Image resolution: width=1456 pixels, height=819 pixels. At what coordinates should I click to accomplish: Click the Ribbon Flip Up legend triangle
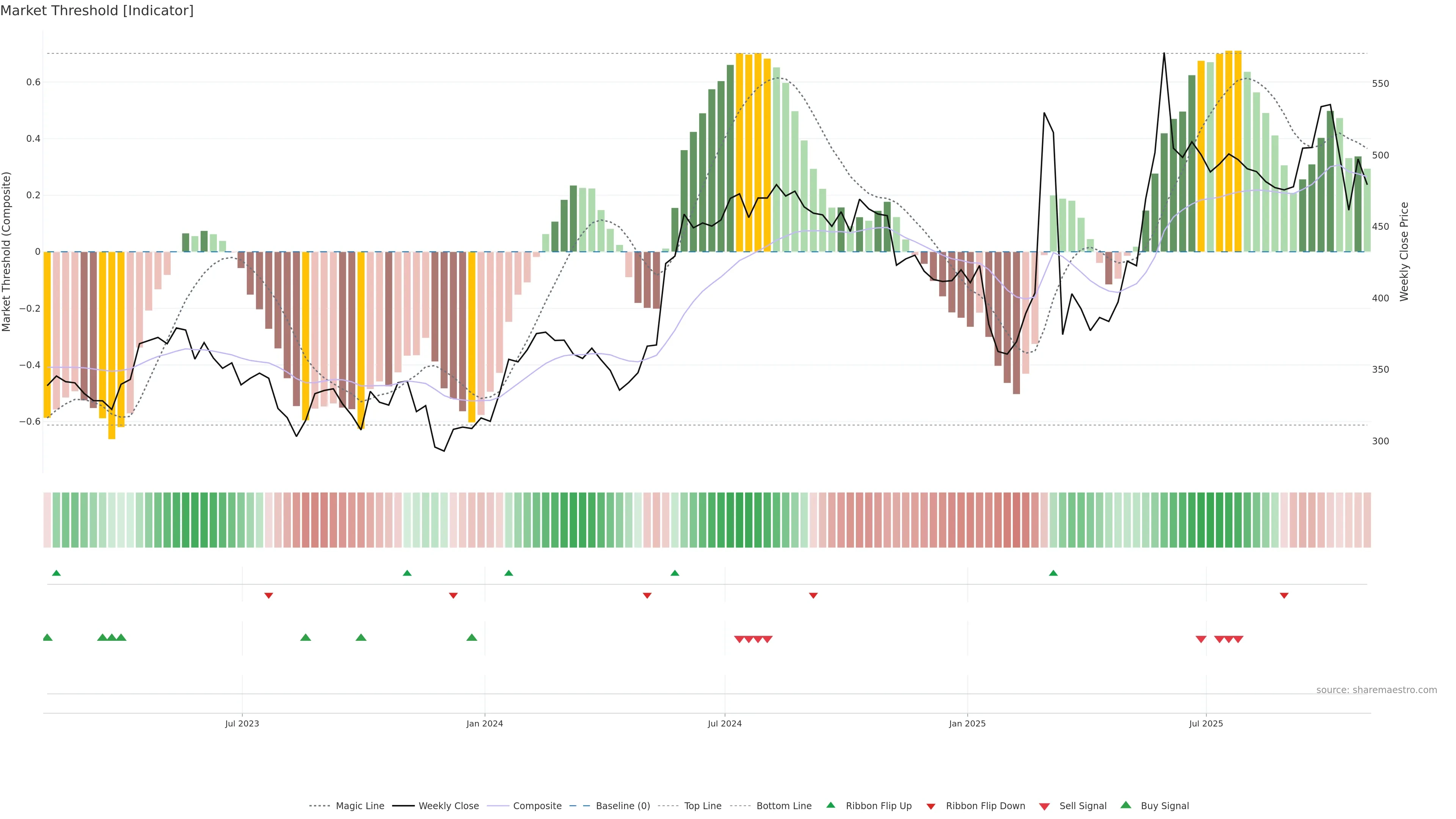click(830, 805)
